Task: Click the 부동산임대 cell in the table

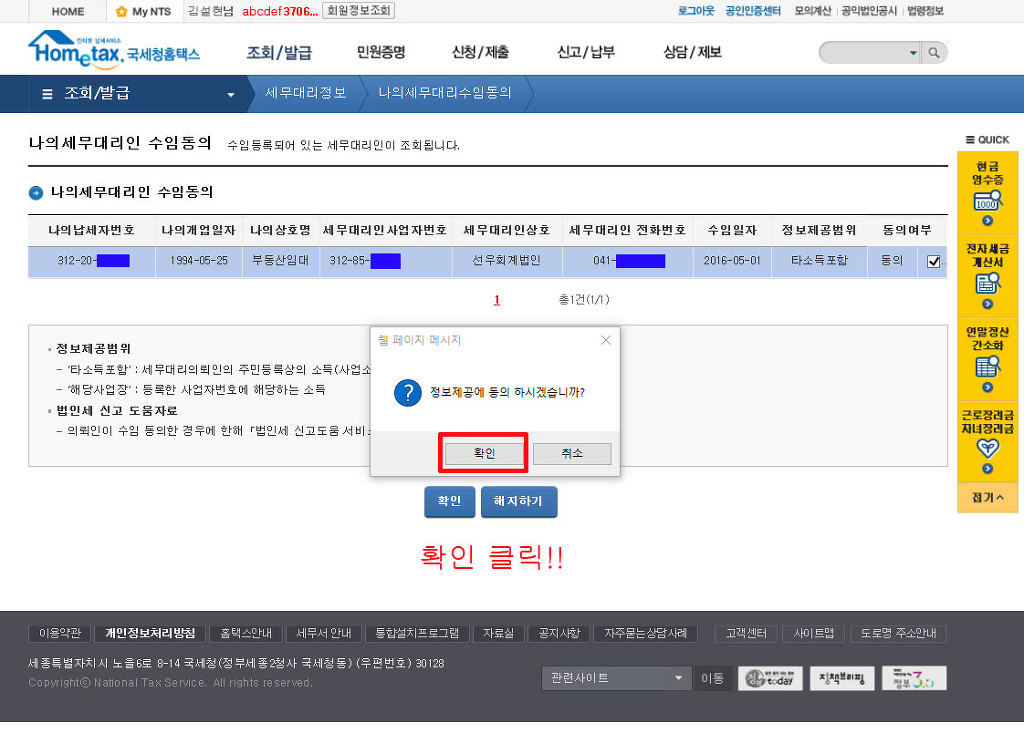Action: [x=281, y=260]
